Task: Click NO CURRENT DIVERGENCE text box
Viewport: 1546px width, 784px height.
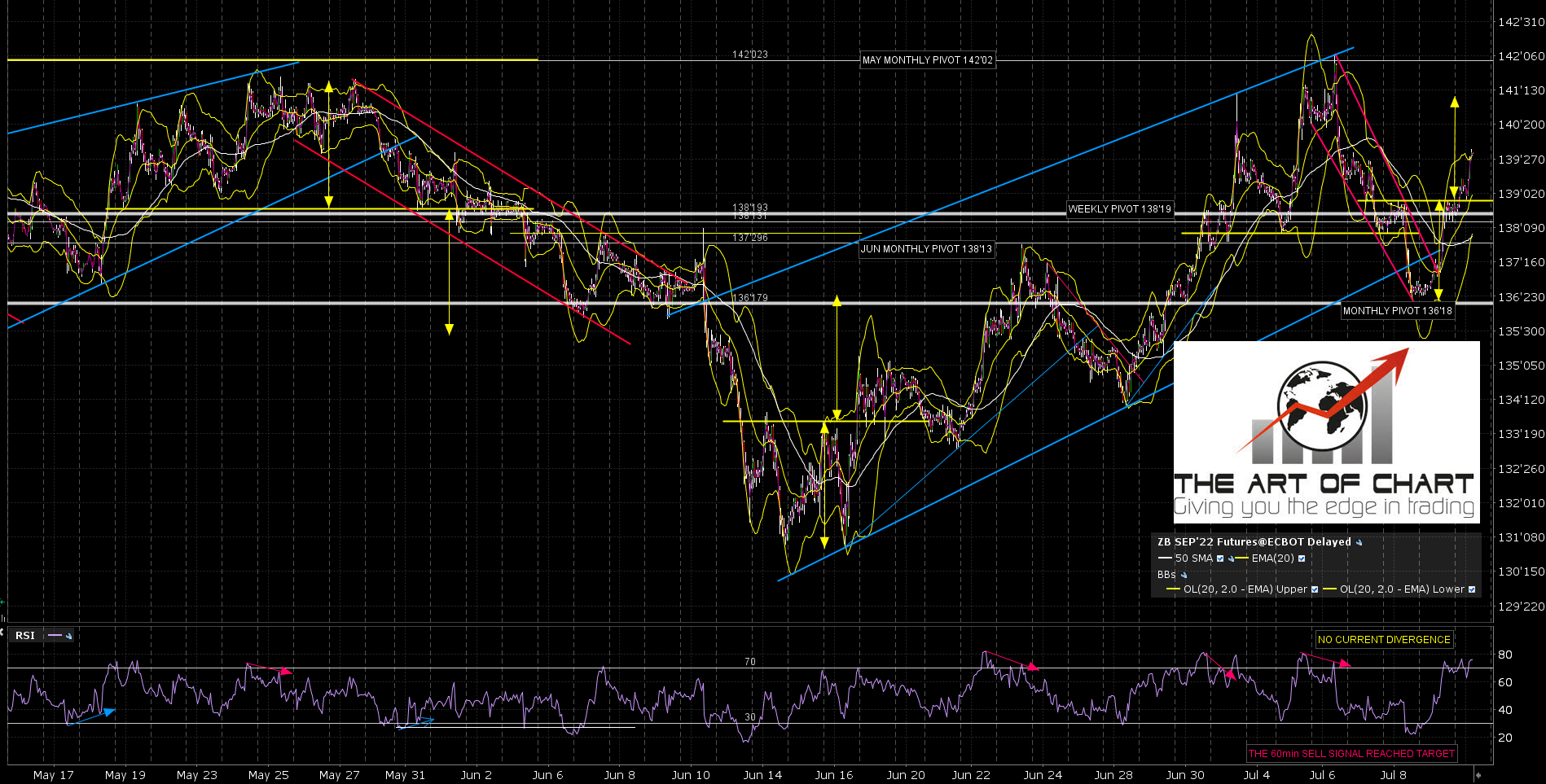Action: (x=1384, y=640)
